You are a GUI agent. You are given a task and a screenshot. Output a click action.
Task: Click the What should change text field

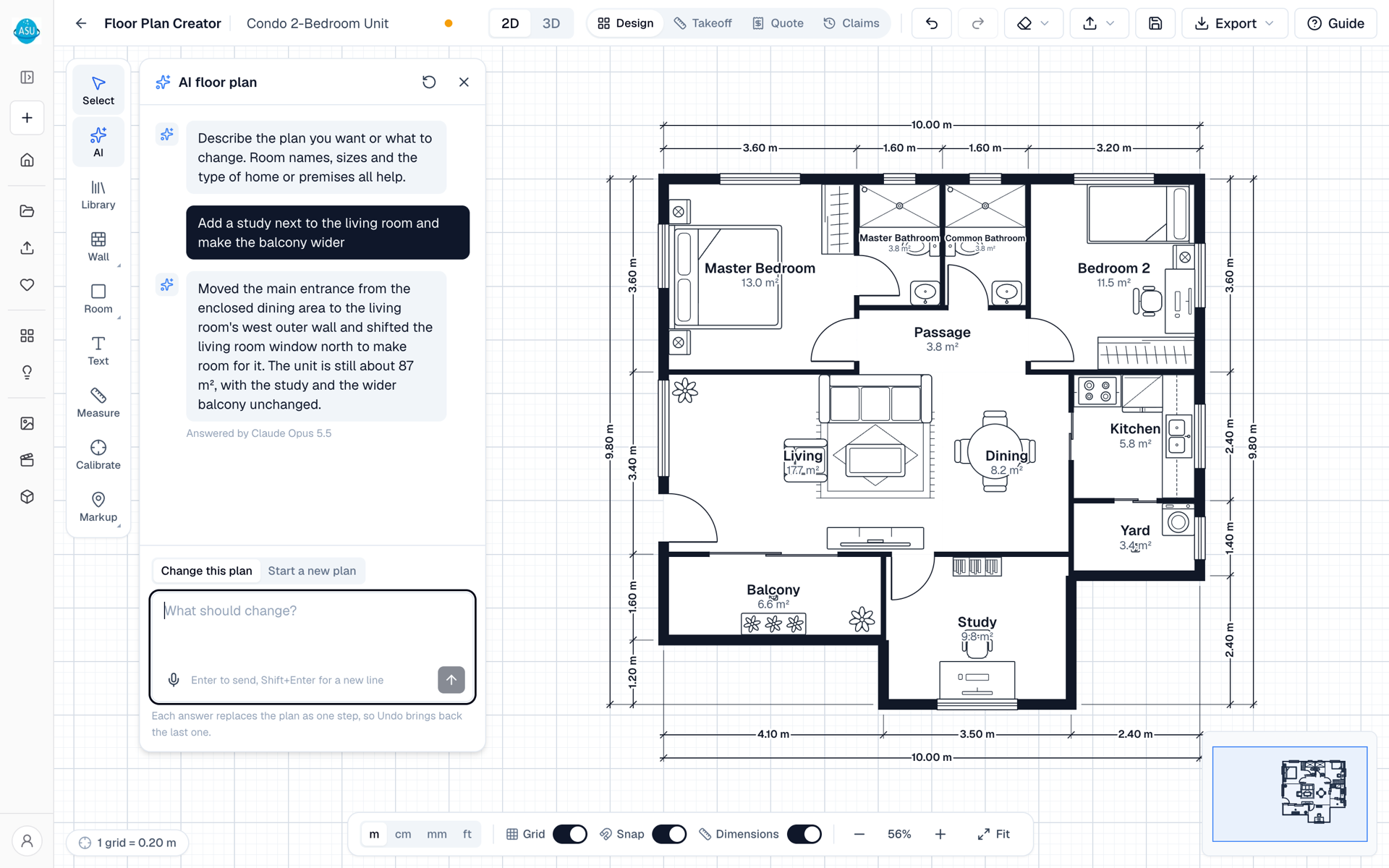tap(313, 647)
